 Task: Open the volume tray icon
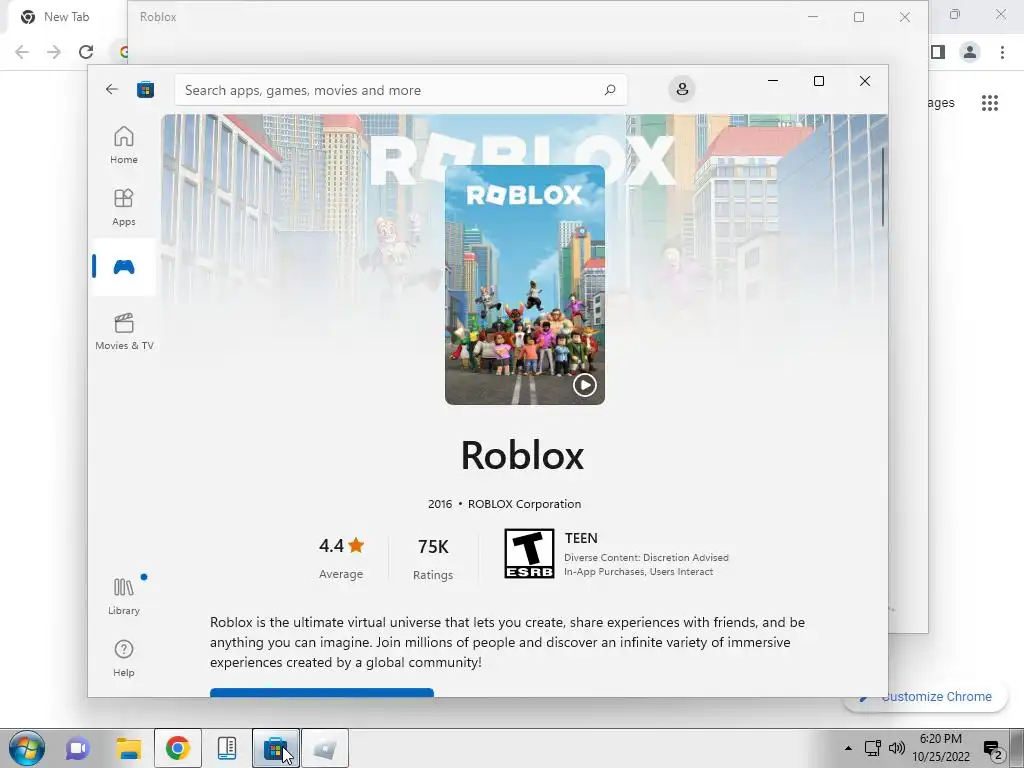click(897, 748)
